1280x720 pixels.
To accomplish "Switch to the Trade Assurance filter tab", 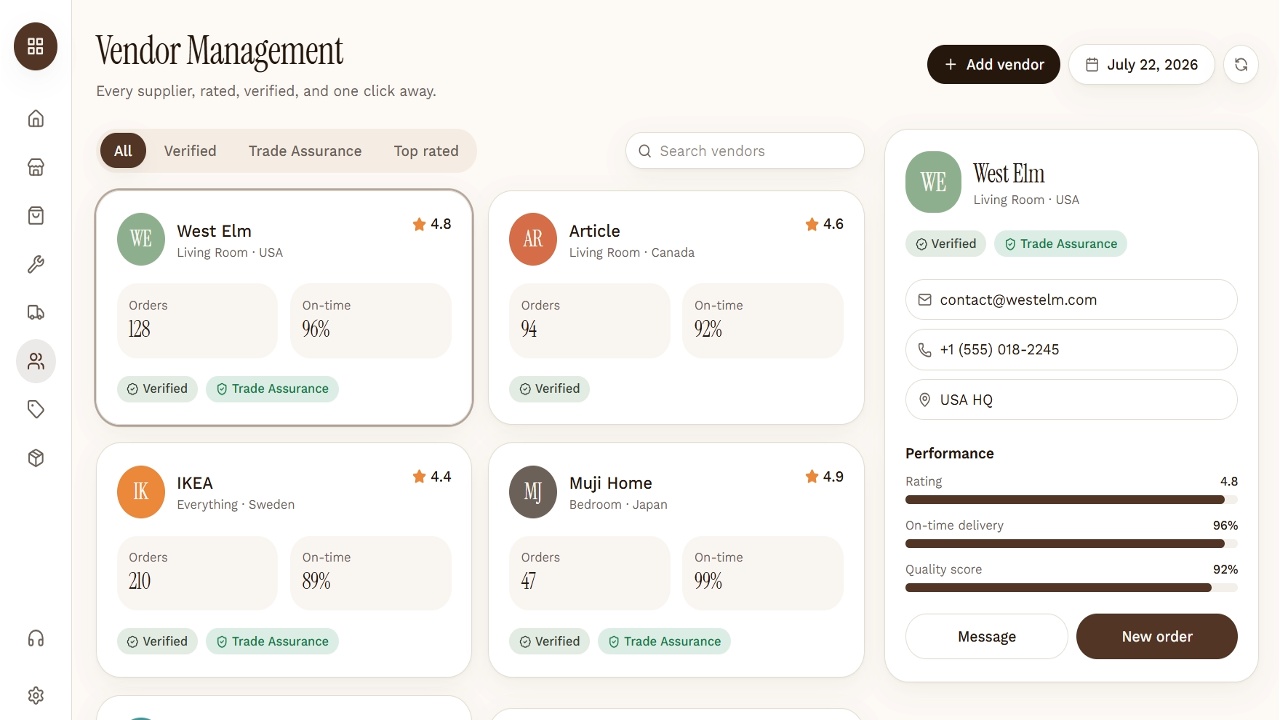I will coord(305,151).
